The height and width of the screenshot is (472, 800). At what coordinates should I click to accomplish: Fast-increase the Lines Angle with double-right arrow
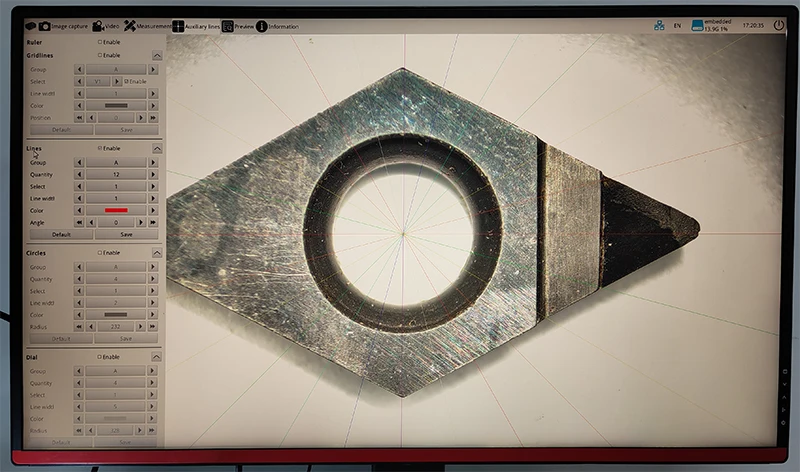[153, 222]
